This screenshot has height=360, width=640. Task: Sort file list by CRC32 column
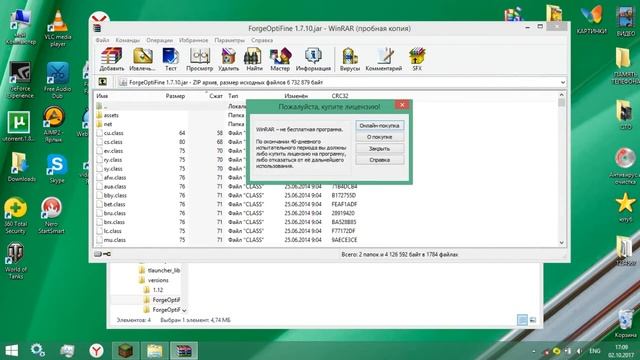pos(340,96)
